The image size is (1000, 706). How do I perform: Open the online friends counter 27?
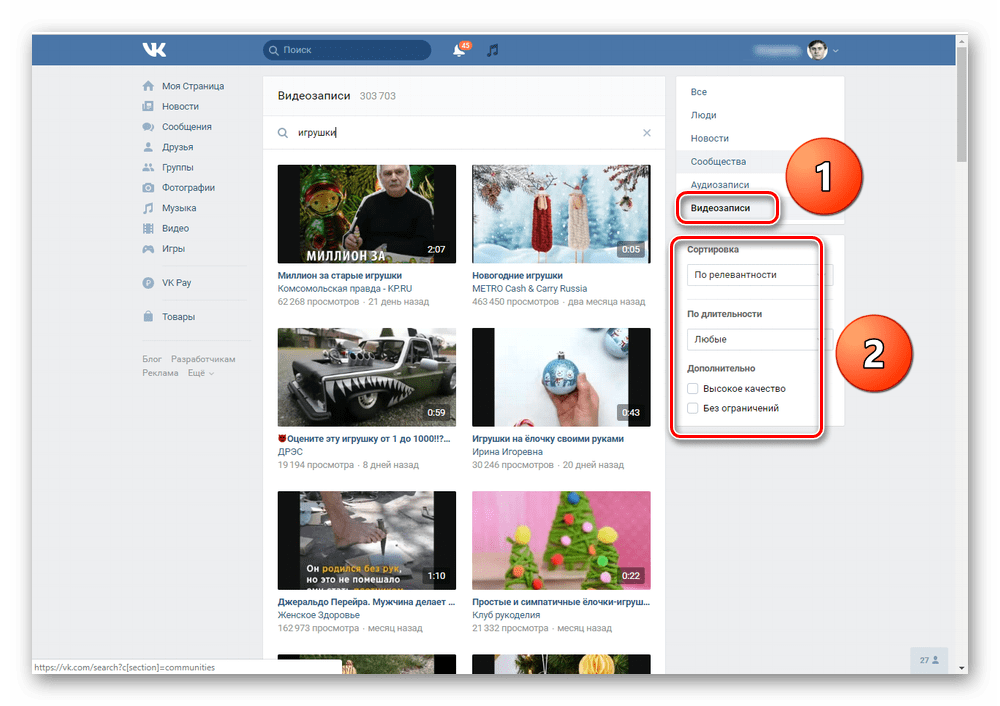point(929,660)
